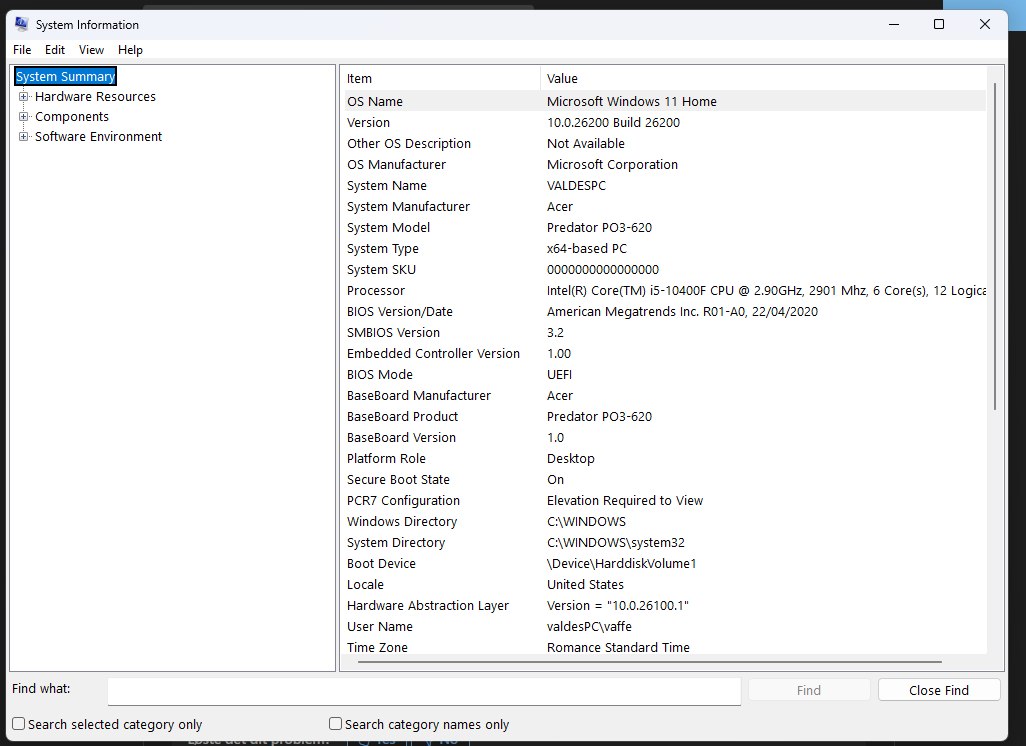The height and width of the screenshot is (746, 1026).
Task: Click the value "Microsoft Windows 11 Home"
Action: 631,101
